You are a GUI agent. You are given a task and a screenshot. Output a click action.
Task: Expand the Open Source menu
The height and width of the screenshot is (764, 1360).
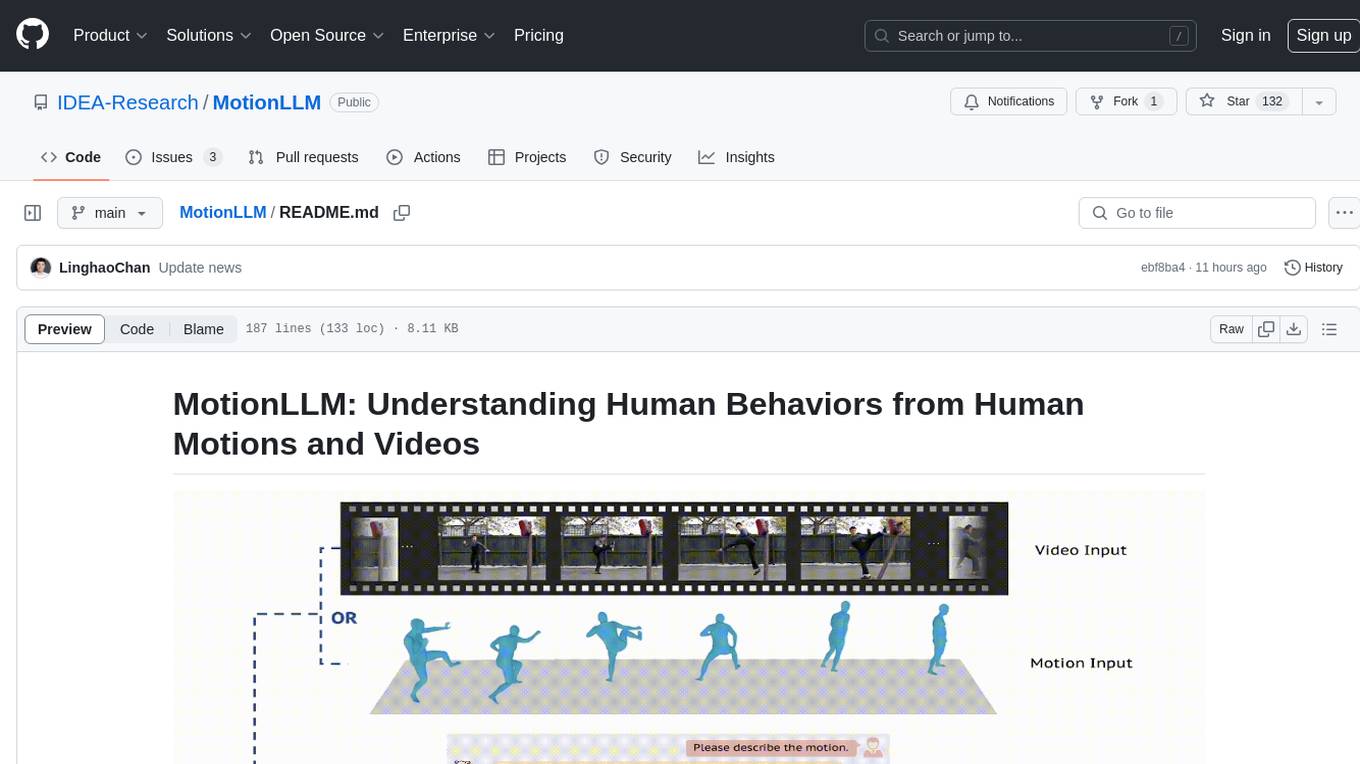point(327,35)
